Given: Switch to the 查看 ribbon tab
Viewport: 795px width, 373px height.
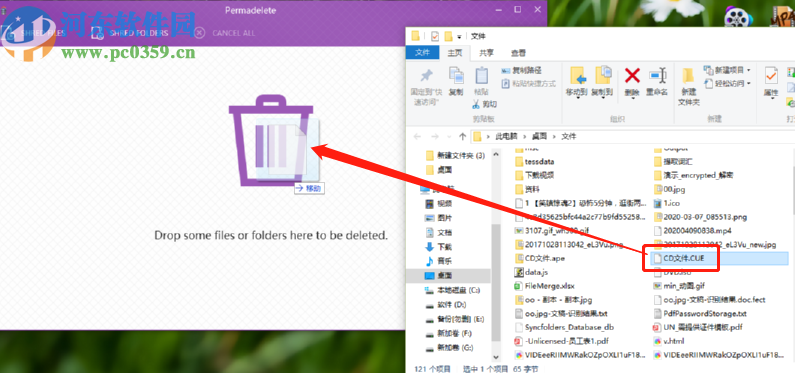Looking at the screenshot, I should tap(518, 53).
